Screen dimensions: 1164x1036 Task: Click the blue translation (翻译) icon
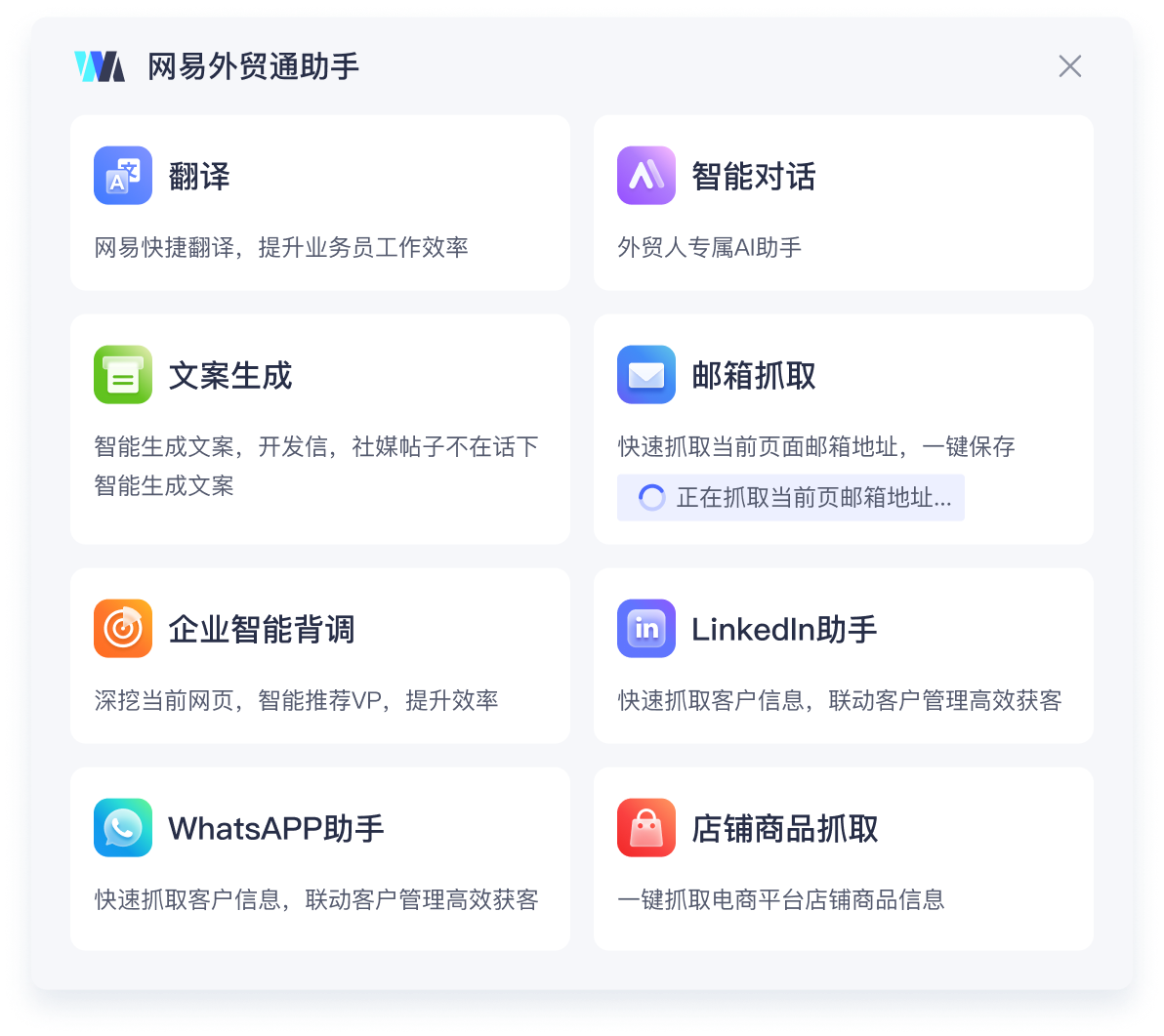click(x=123, y=176)
